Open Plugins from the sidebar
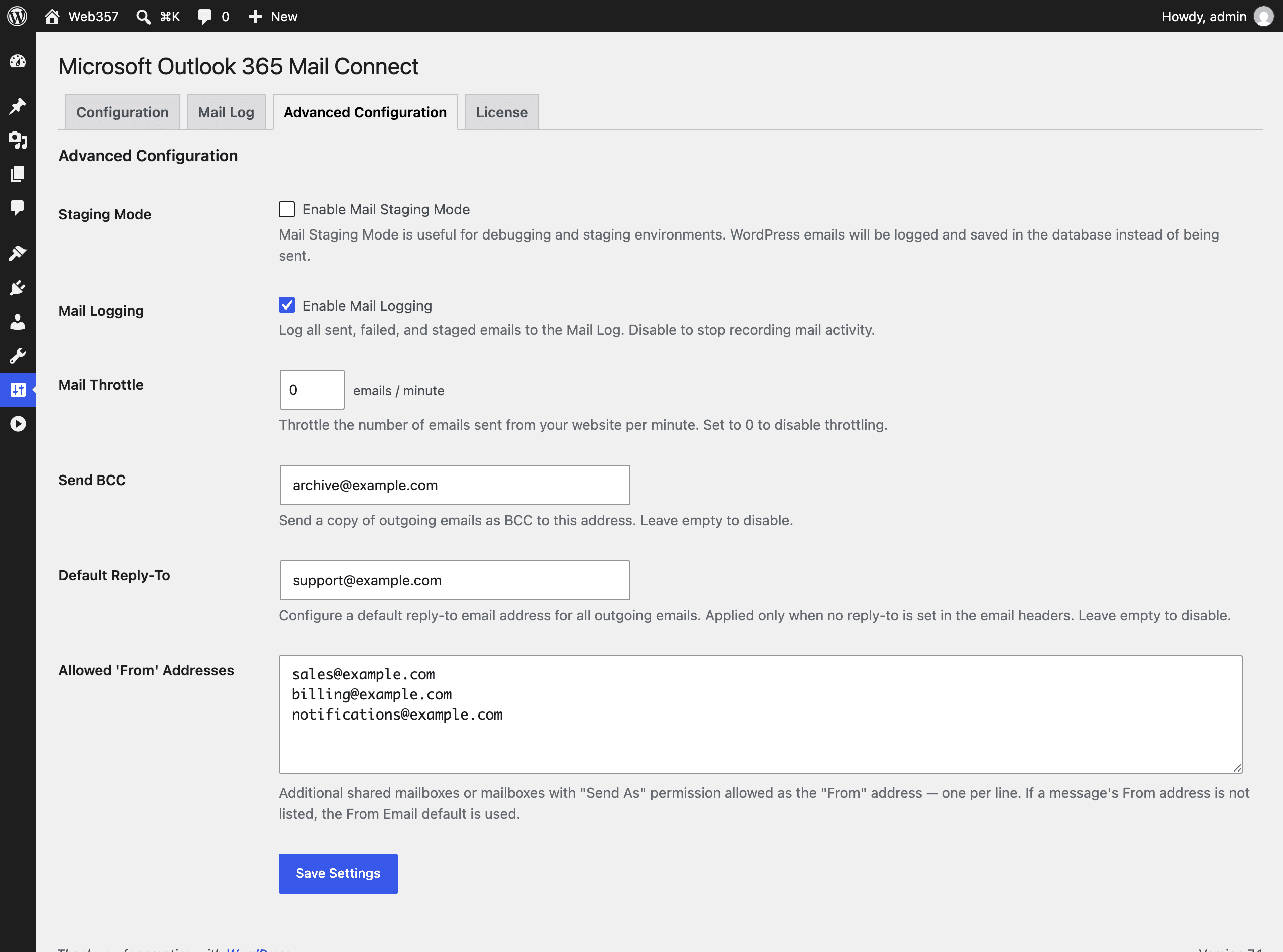This screenshot has width=1283, height=952. tap(18, 287)
